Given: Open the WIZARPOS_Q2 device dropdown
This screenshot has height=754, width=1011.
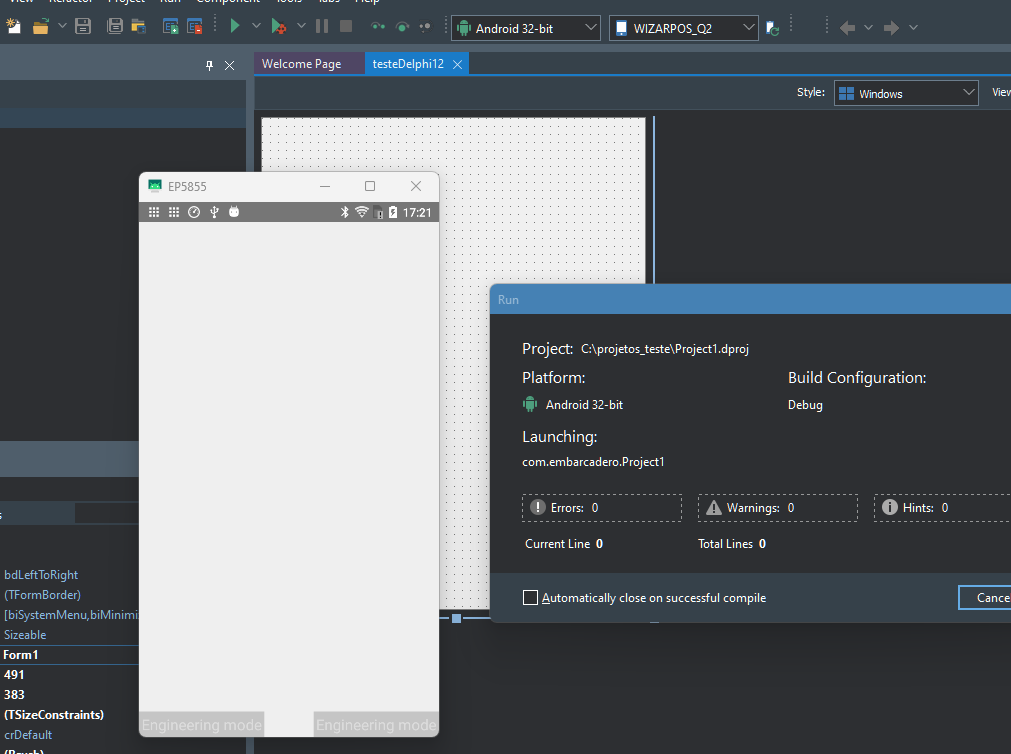Looking at the screenshot, I should point(683,28).
